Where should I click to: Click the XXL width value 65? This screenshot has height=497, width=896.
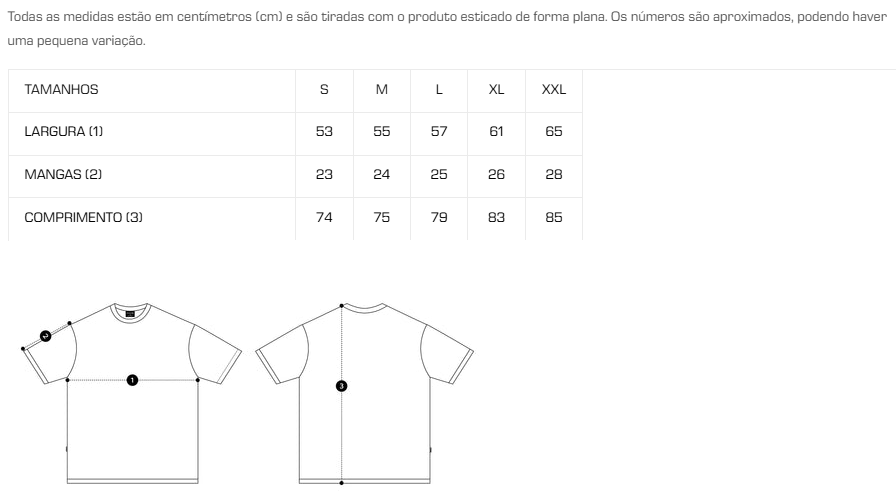(554, 131)
